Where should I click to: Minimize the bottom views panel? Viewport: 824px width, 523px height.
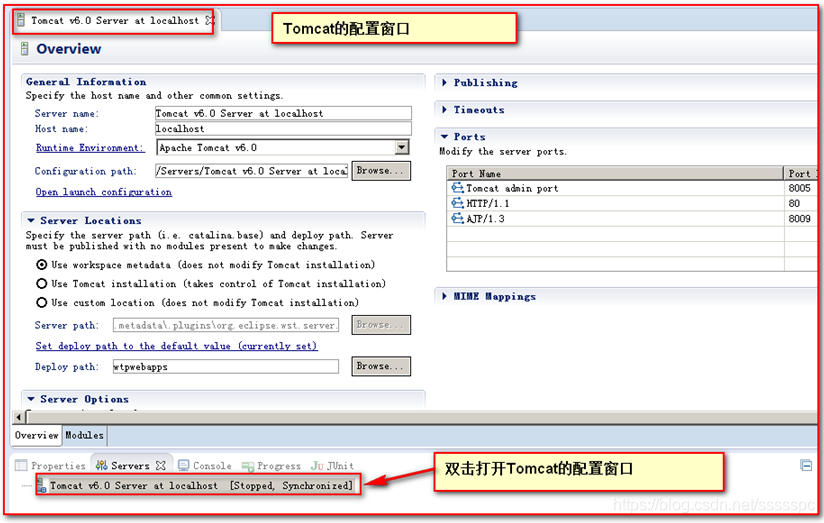coord(806,465)
